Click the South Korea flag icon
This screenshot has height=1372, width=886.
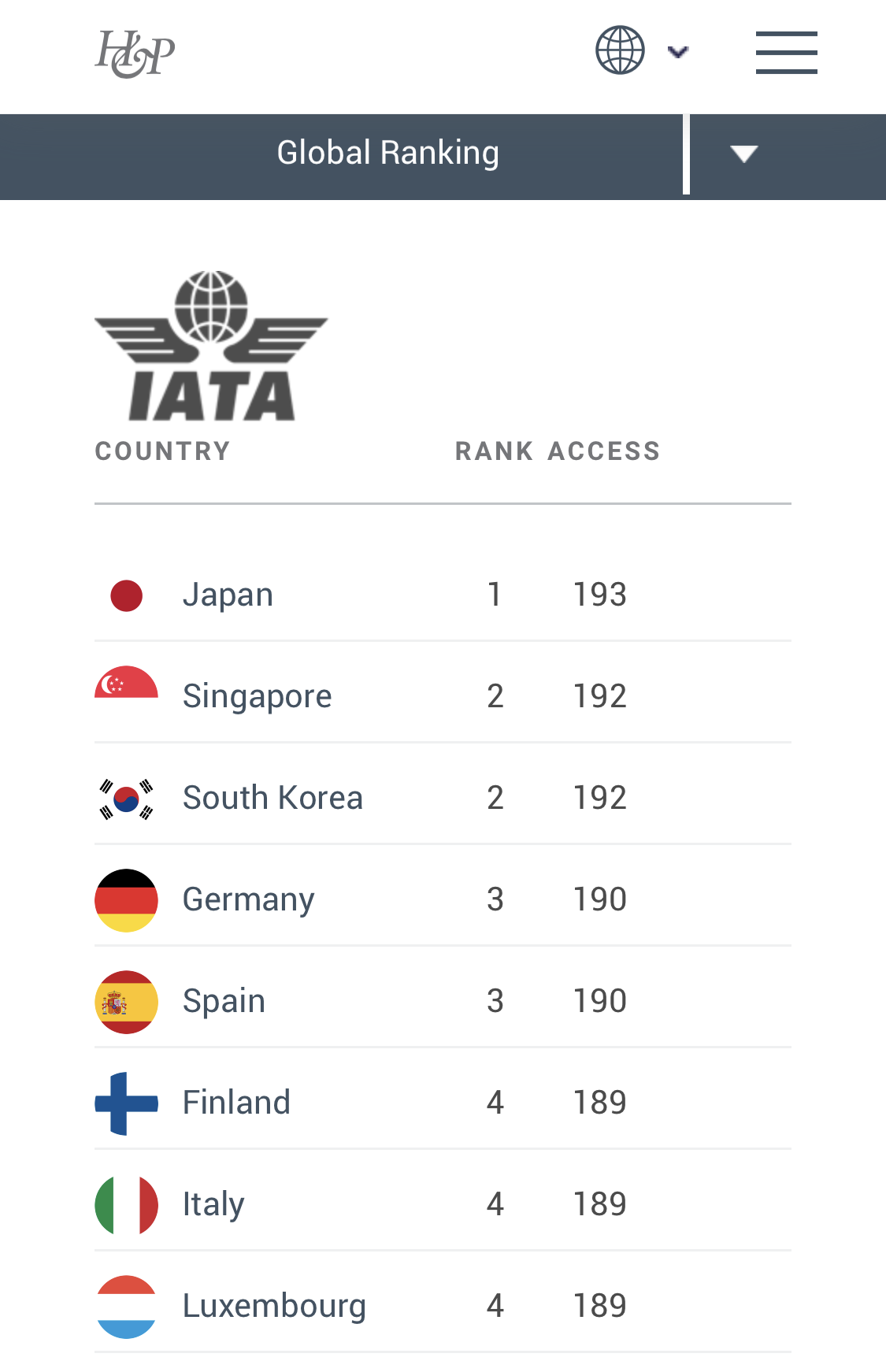coord(126,799)
